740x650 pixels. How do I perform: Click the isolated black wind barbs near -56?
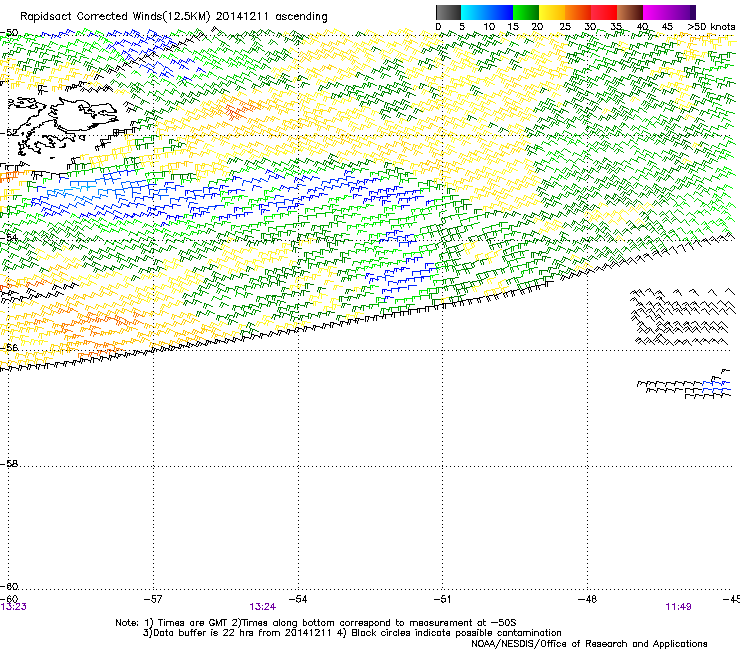[682, 317]
